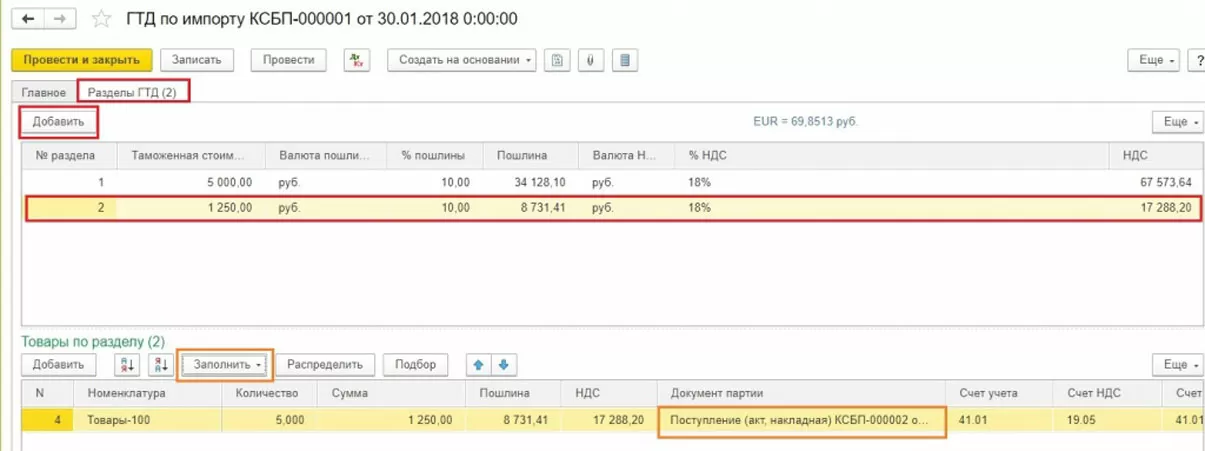Open the attached files paperclip icon
The height and width of the screenshot is (451, 1205).
tap(591, 60)
